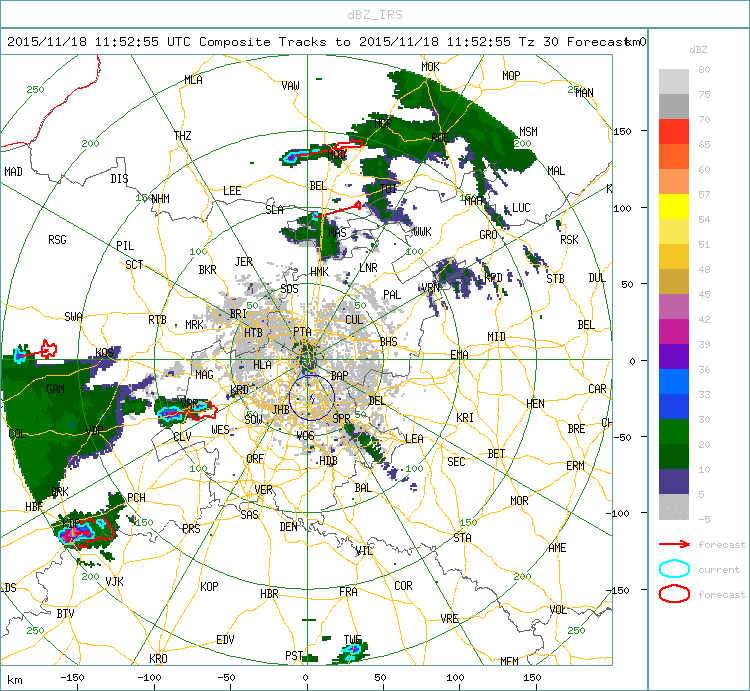Pick the purple 36–39 dBZ swatch
The image size is (750, 691).
674,356
